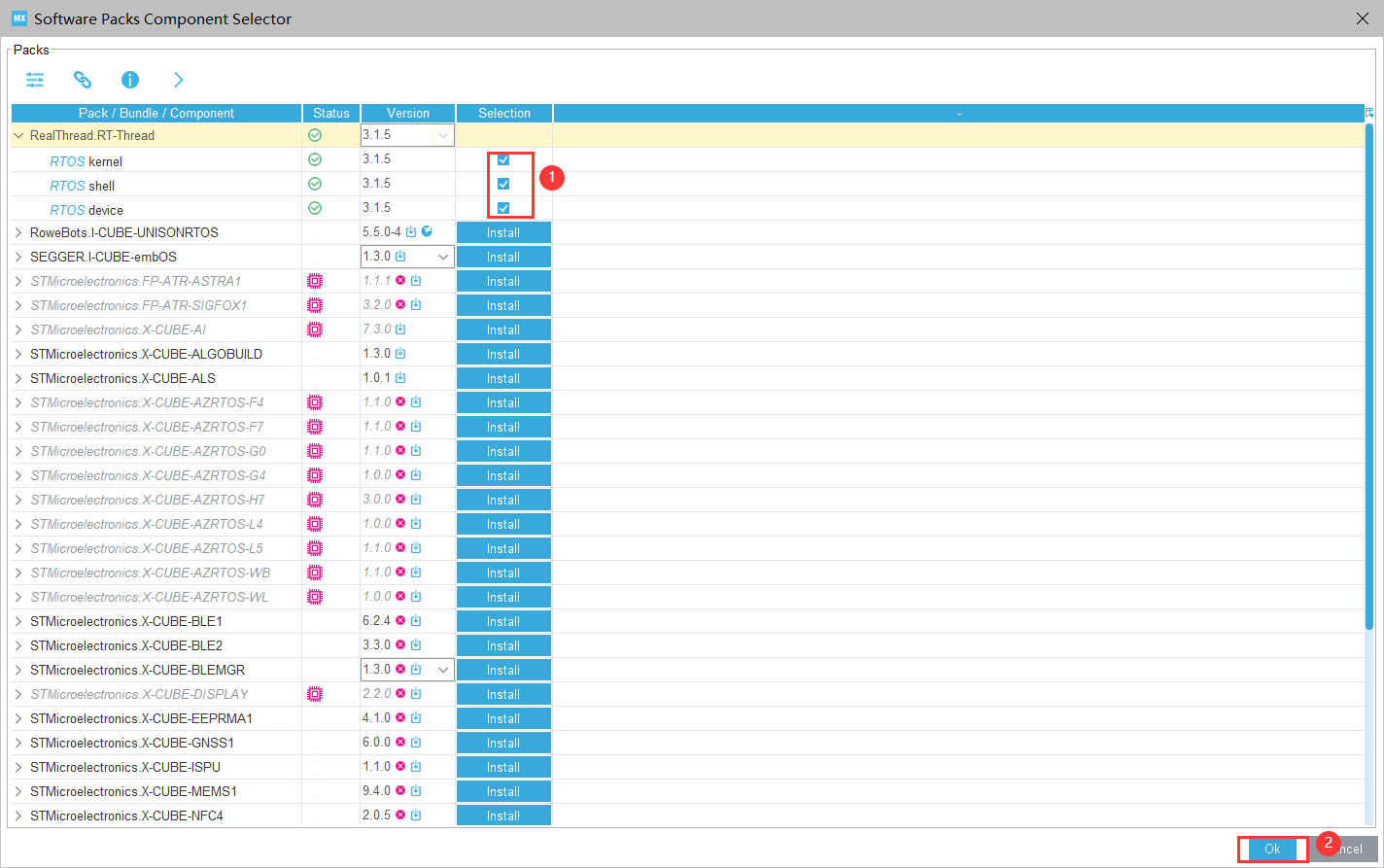This screenshot has height=868, width=1384.
Task: Click the table layout icon at the header's right edge
Action: click(1369, 113)
